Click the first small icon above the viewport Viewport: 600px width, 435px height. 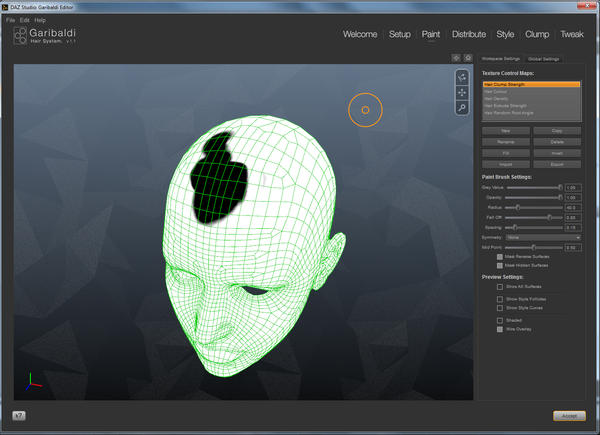coord(456,58)
